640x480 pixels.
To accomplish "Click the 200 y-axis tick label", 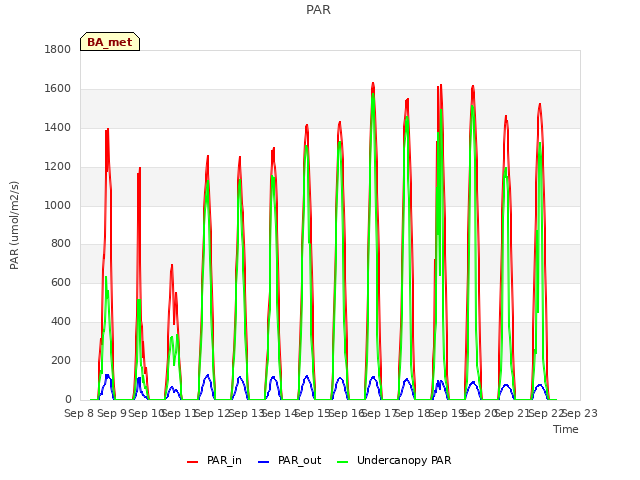I will coord(61,360).
